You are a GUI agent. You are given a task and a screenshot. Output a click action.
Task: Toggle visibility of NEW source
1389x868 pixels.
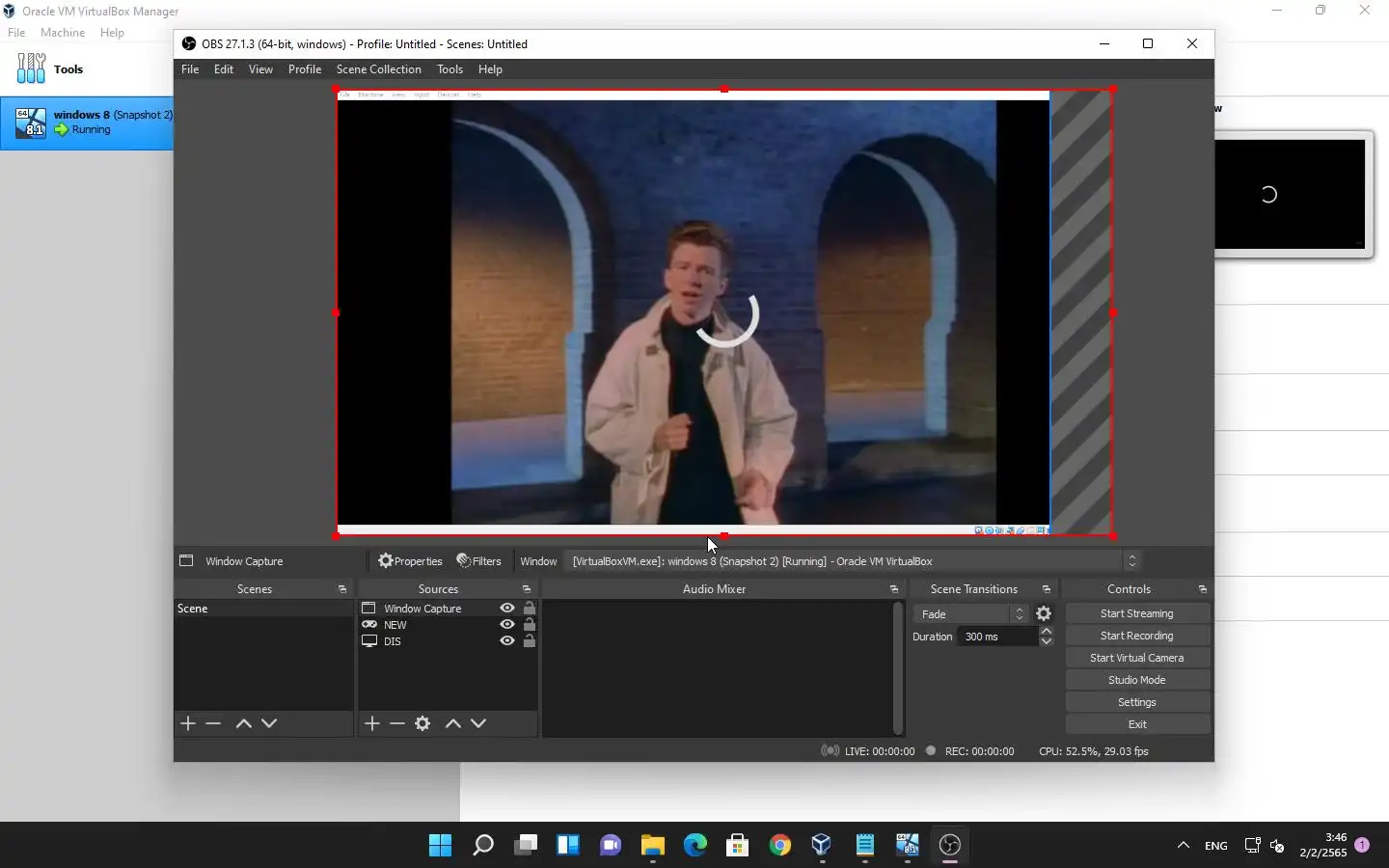tap(507, 625)
